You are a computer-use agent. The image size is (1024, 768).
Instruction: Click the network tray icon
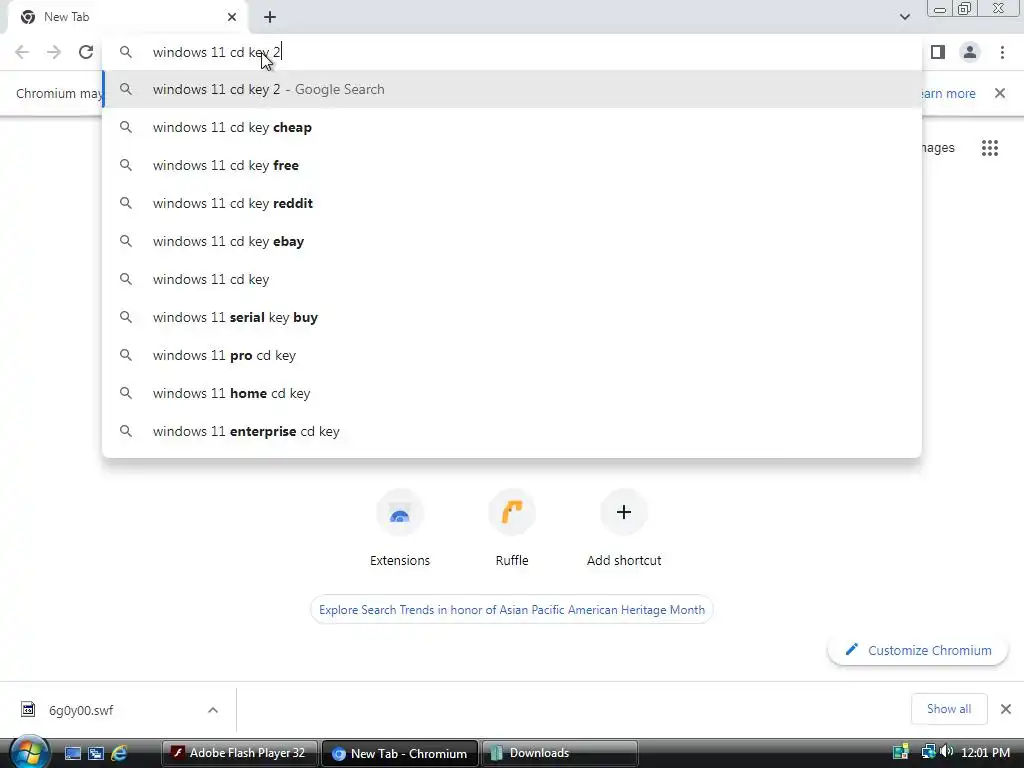point(928,752)
